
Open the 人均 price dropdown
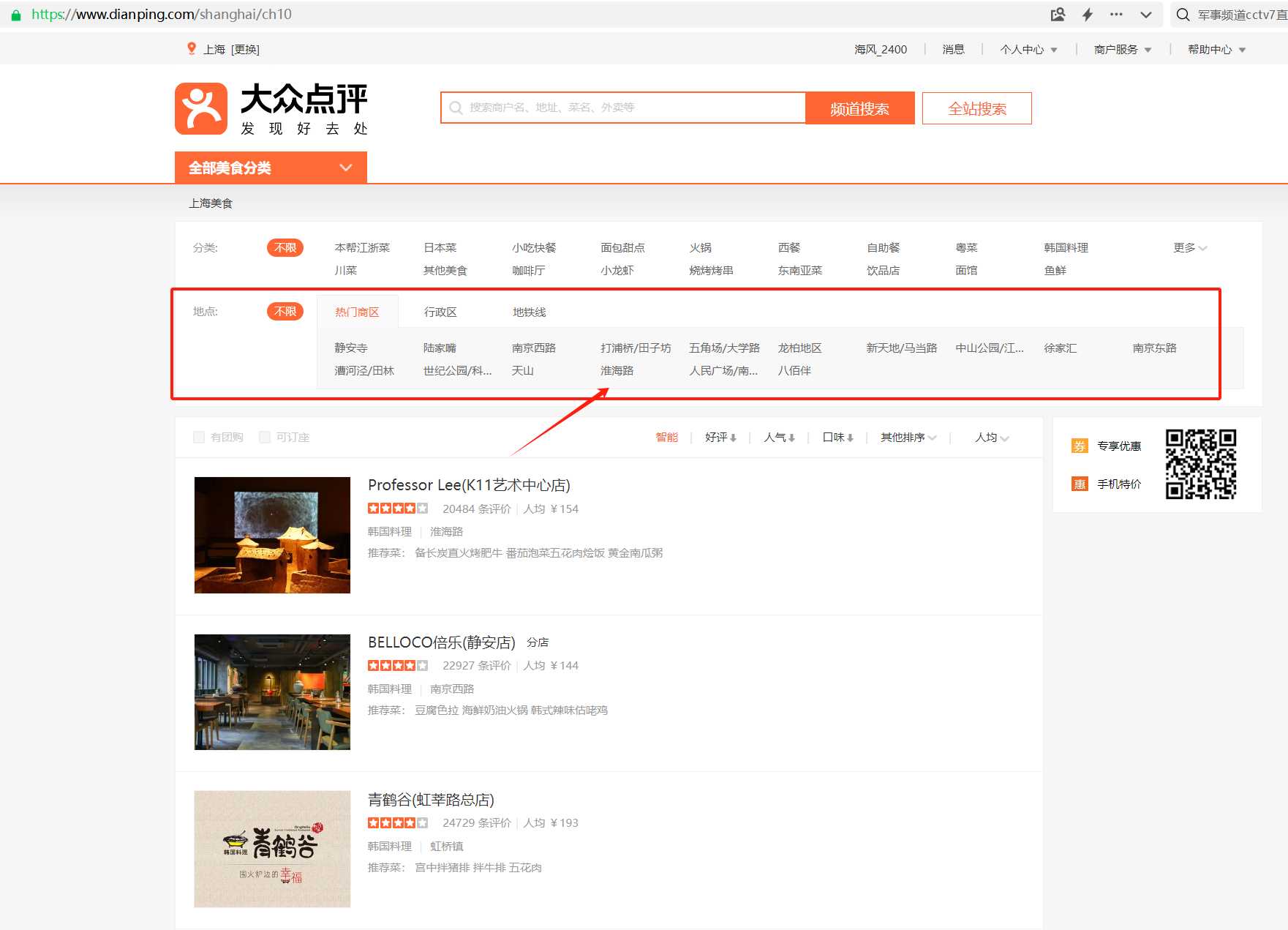coord(992,437)
